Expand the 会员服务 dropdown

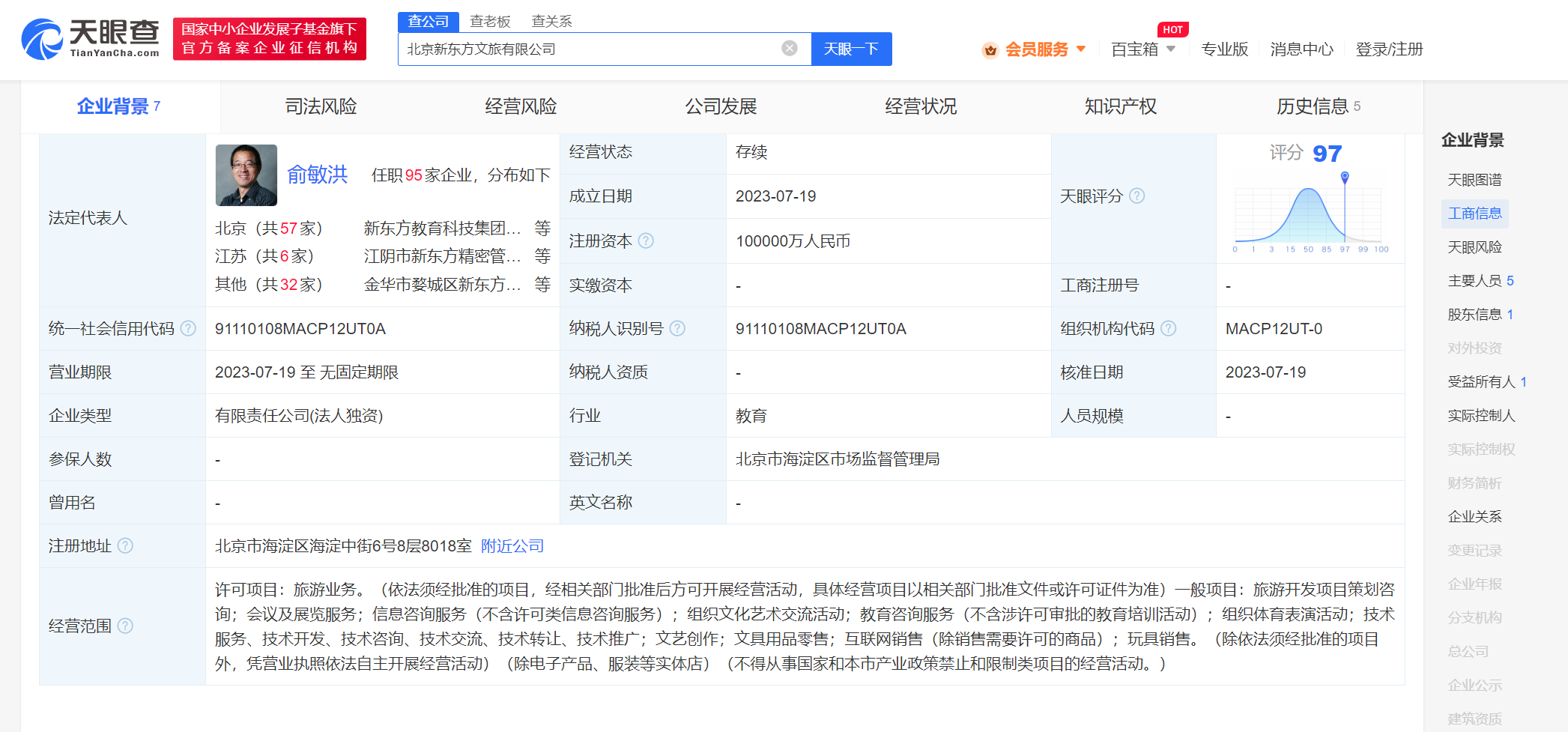1081,49
